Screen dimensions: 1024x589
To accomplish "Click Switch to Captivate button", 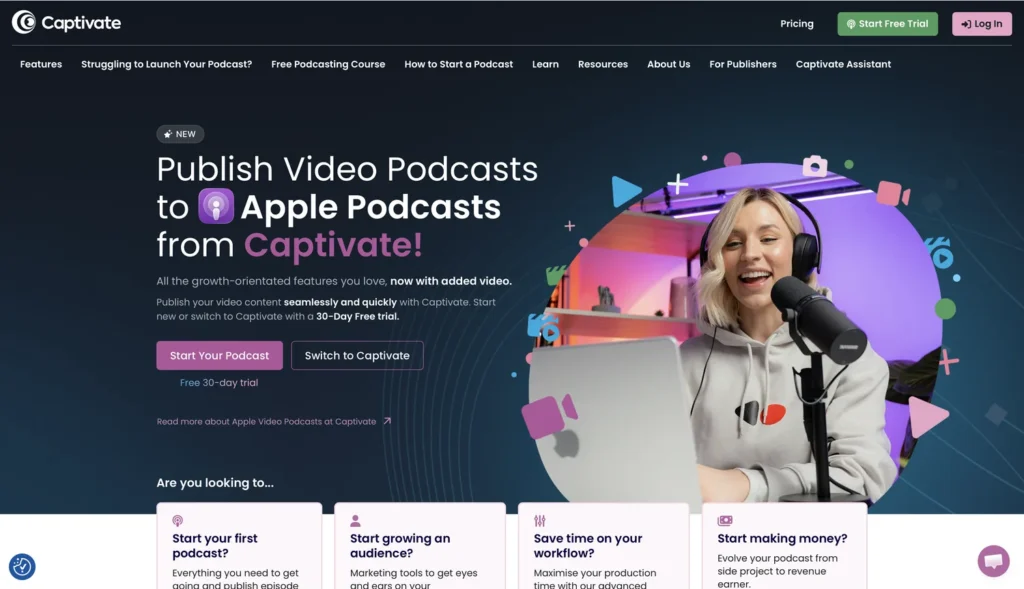I will 357,355.
